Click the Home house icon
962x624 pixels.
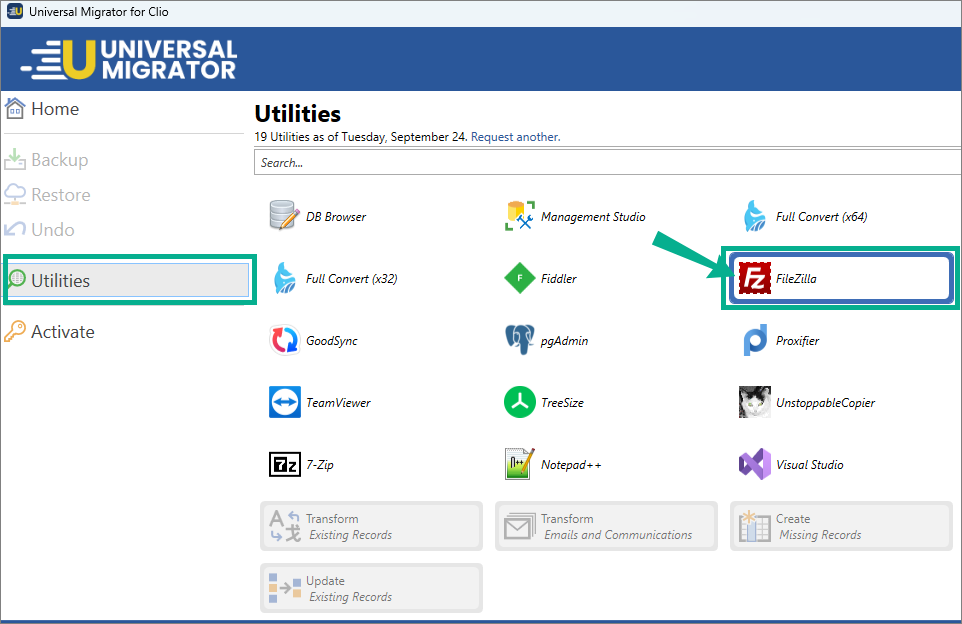coord(15,108)
